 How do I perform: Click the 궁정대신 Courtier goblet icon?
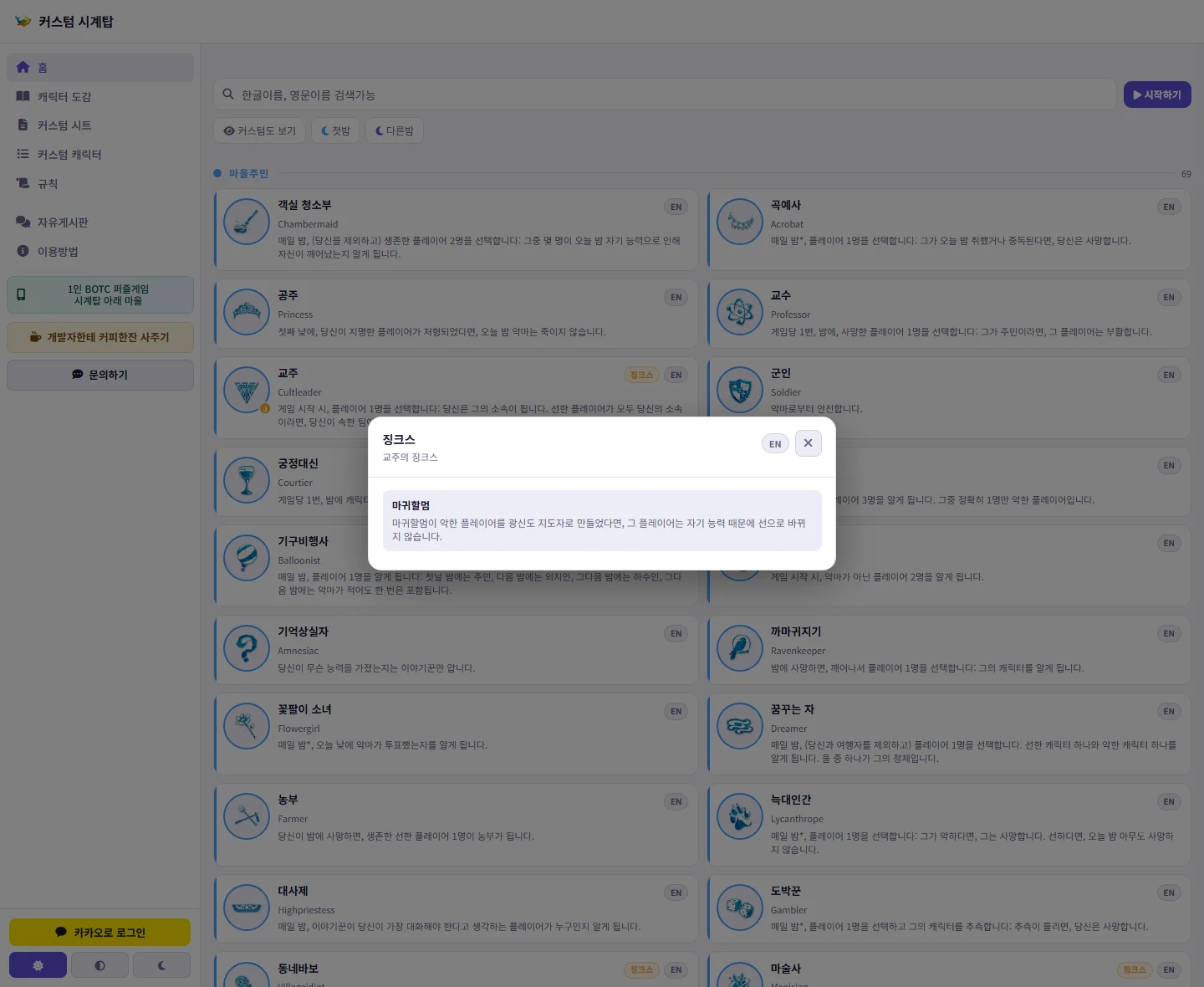247,480
